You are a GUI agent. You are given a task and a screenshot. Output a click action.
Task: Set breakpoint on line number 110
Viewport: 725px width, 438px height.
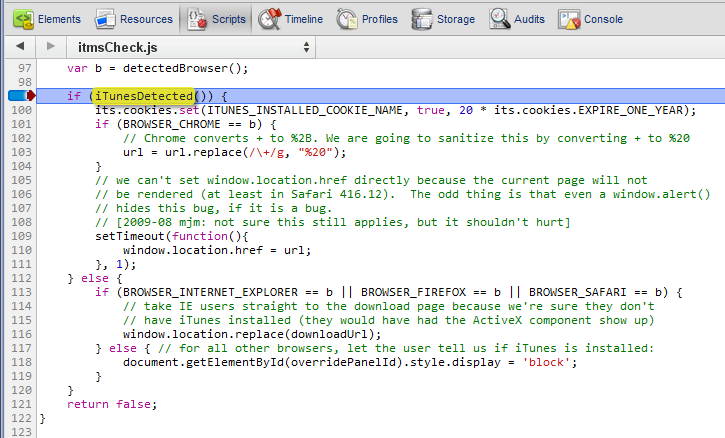pyautogui.click(x=22, y=250)
